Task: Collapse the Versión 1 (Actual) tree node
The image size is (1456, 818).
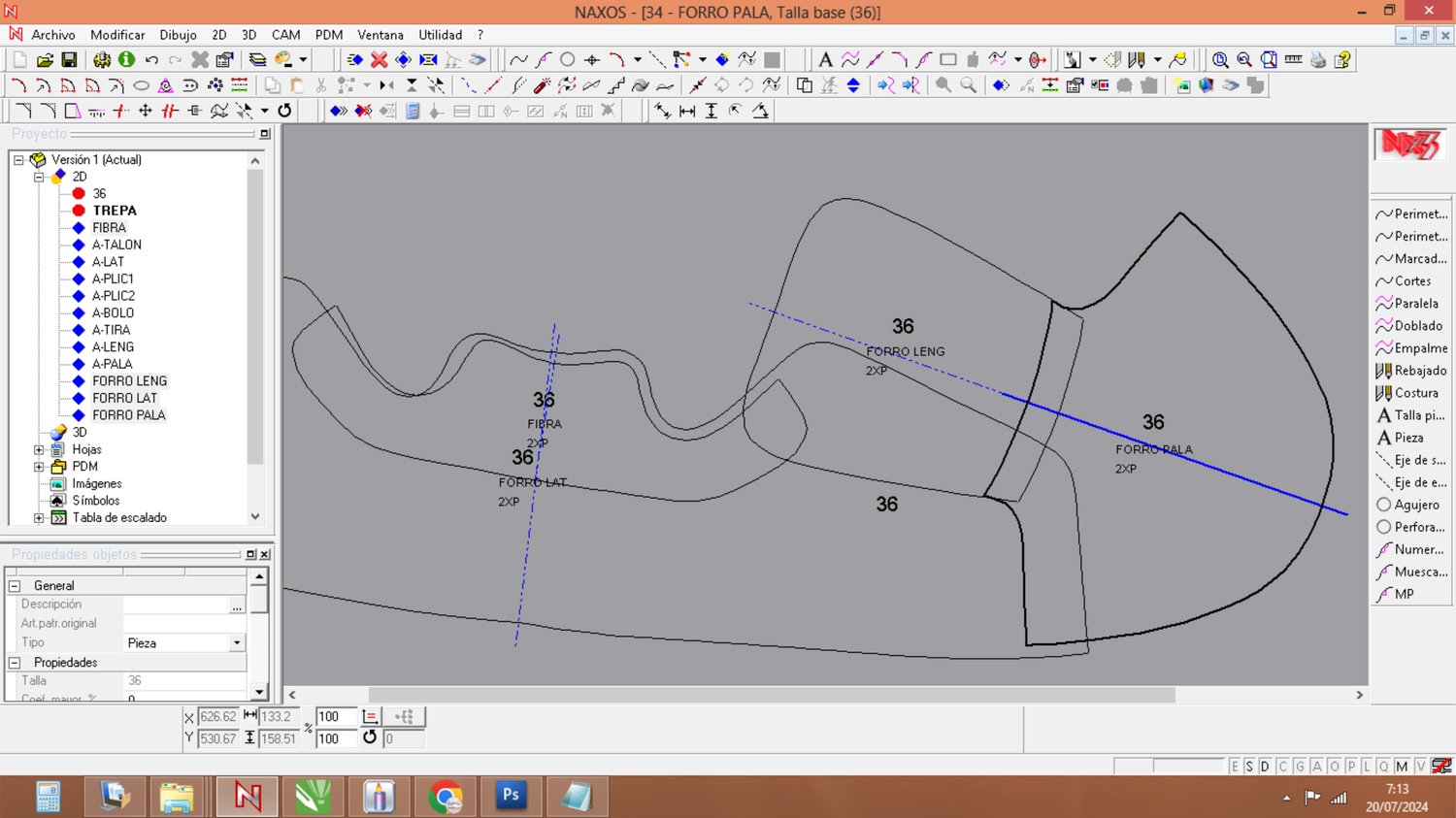Action: click(x=18, y=160)
